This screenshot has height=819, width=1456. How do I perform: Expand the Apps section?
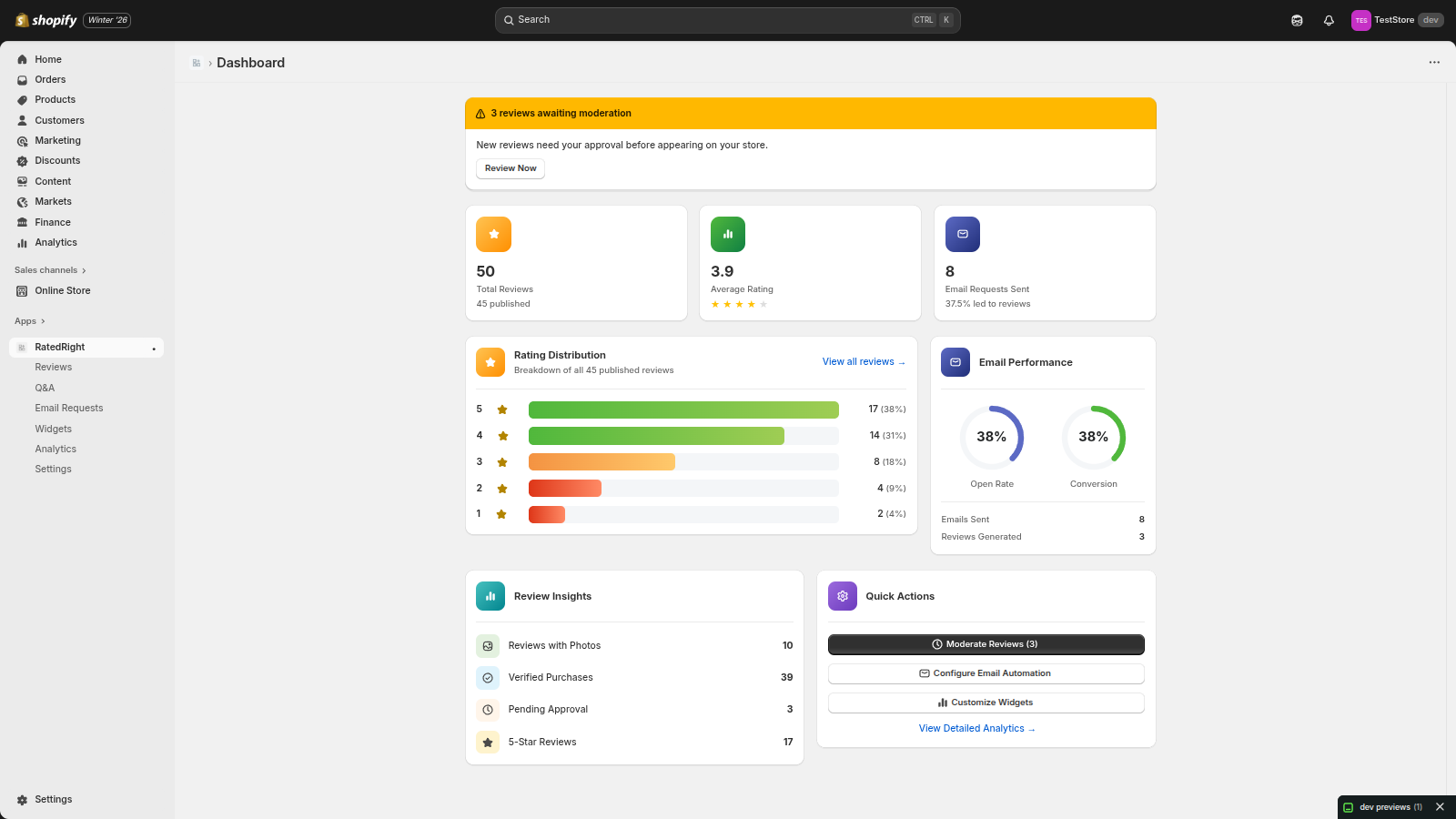click(x=29, y=320)
